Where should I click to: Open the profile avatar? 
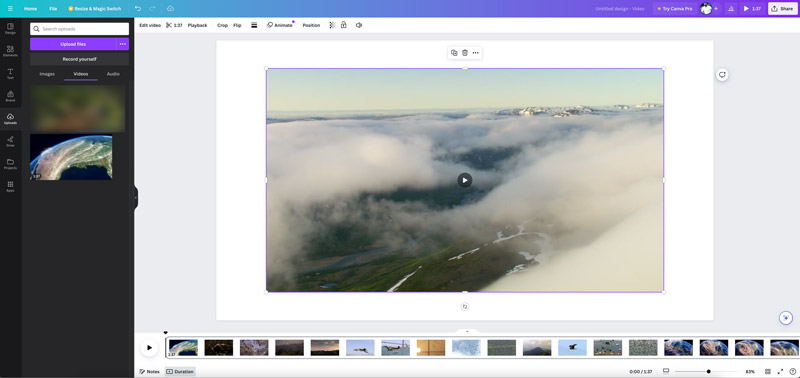(x=706, y=9)
